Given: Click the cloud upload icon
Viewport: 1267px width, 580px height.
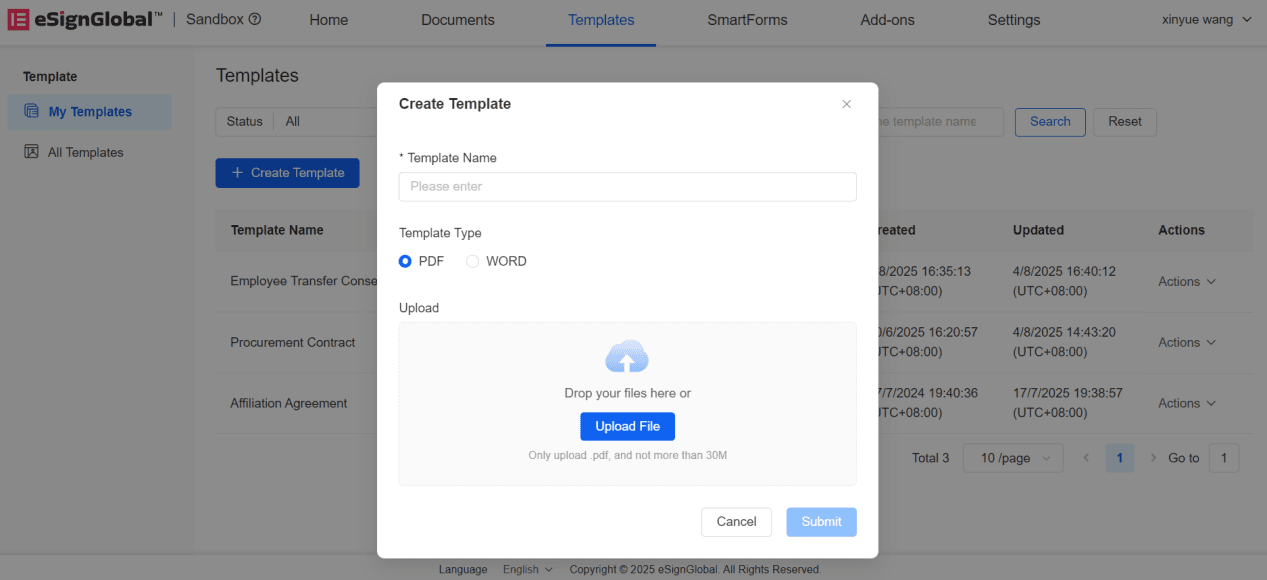Looking at the screenshot, I should 627,357.
